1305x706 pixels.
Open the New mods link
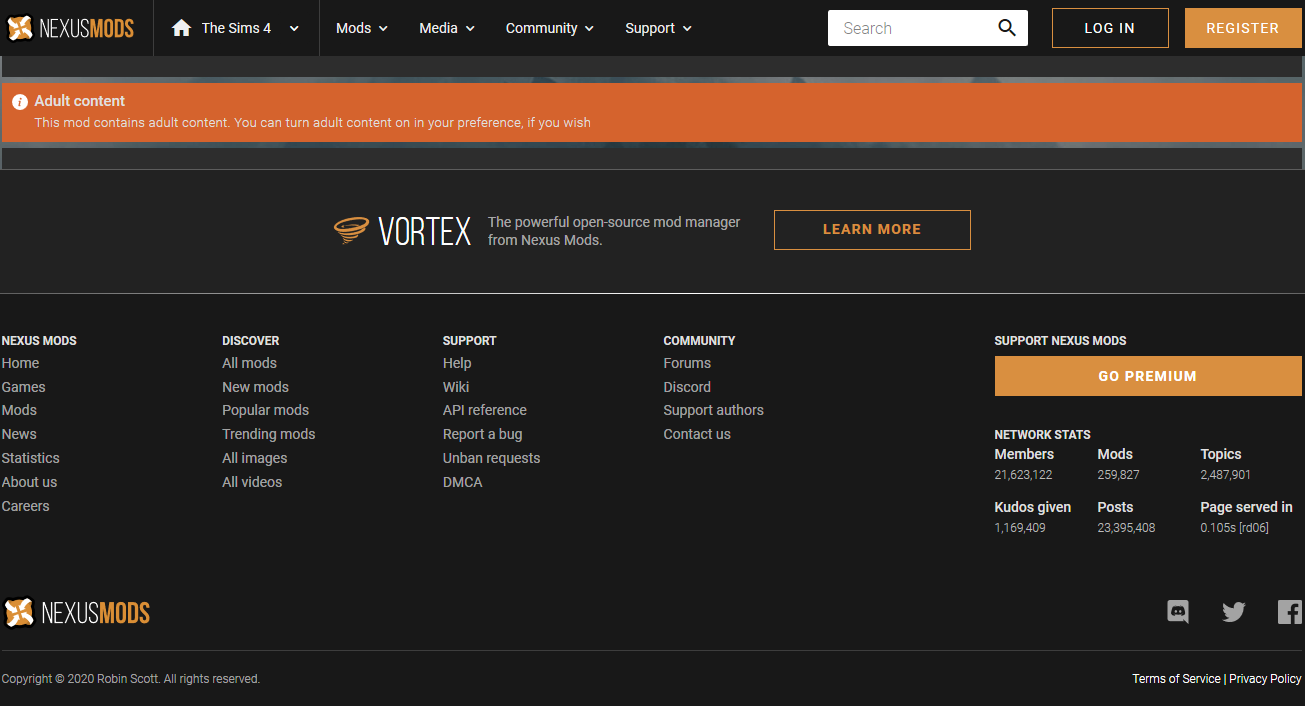(x=255, y=387)
